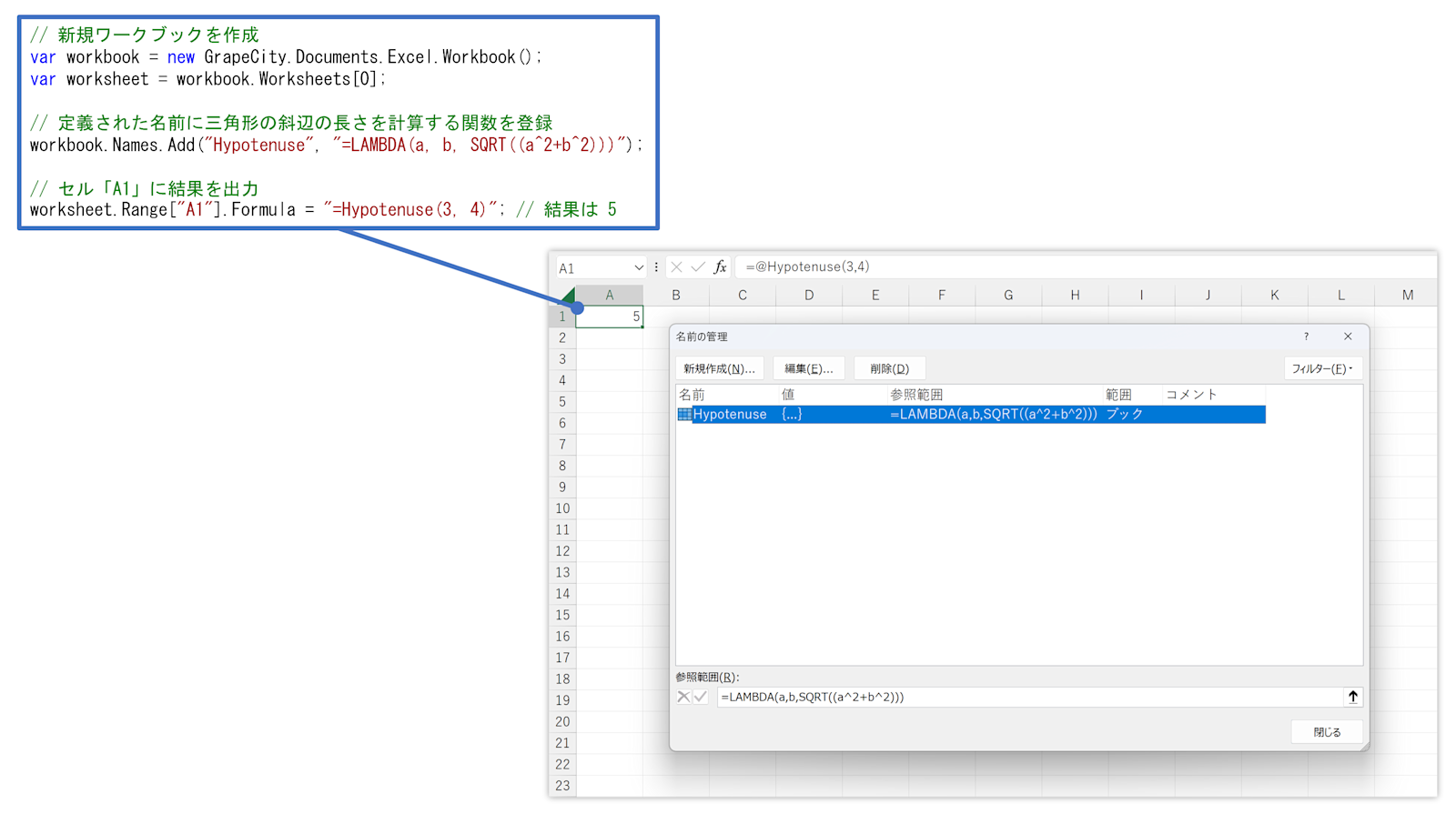Click the help question mark in the 名前の管理 dialog
The width and height of the screenshot is (1456, 814).
pyautogui.click(x=1306, y=337)
